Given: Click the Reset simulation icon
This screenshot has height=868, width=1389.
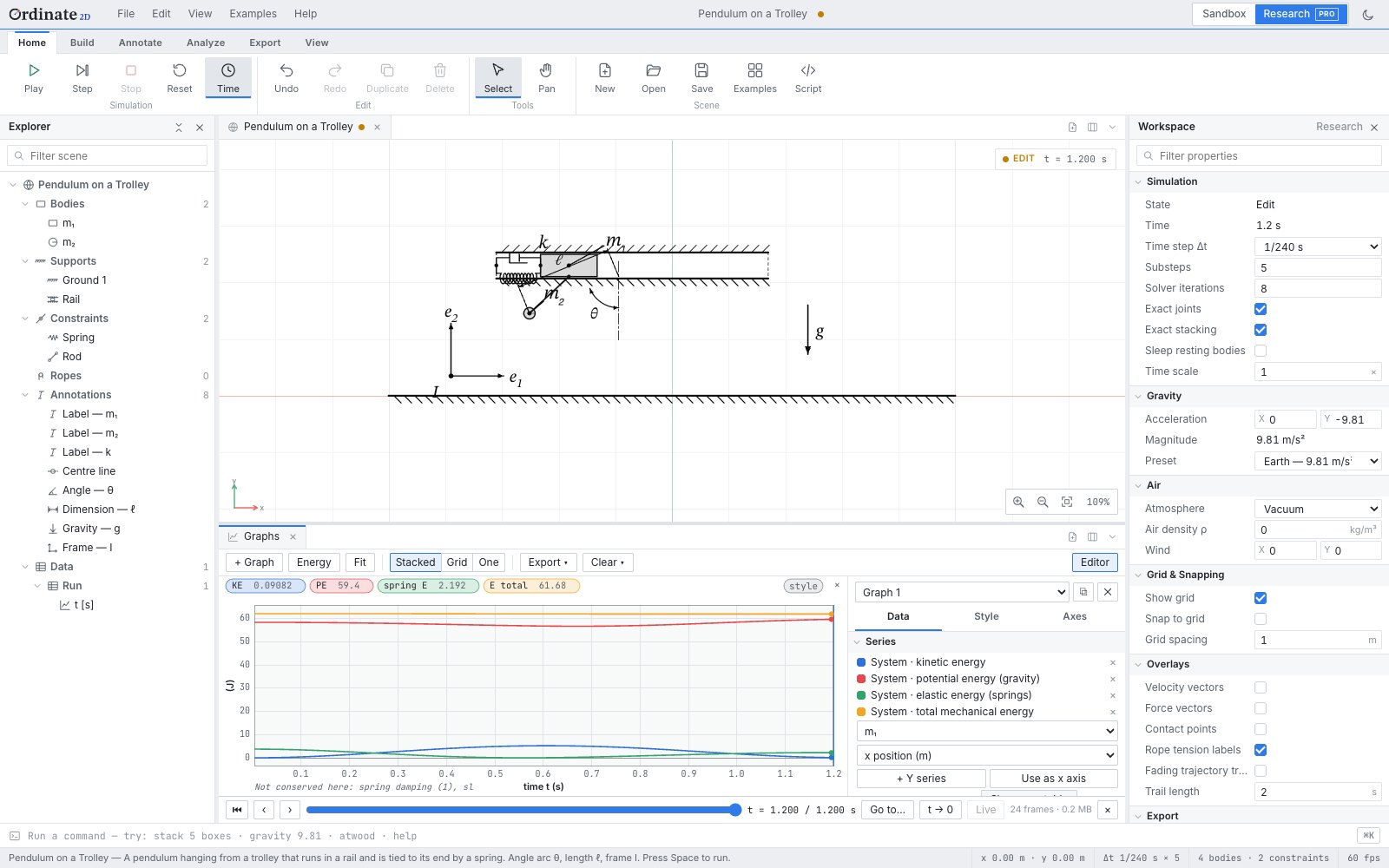Looking at the screenshot, I should [180, 70].
